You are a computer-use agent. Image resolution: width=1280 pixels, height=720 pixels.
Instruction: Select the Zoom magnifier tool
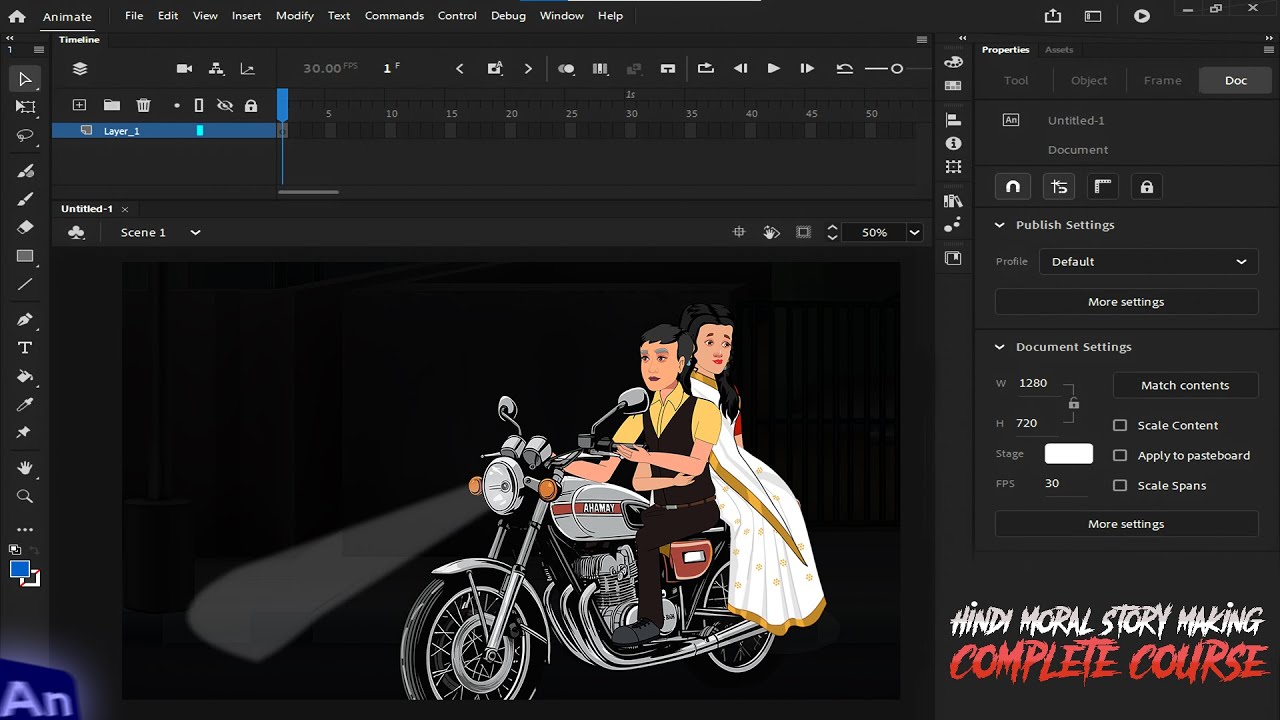point(25,496)
